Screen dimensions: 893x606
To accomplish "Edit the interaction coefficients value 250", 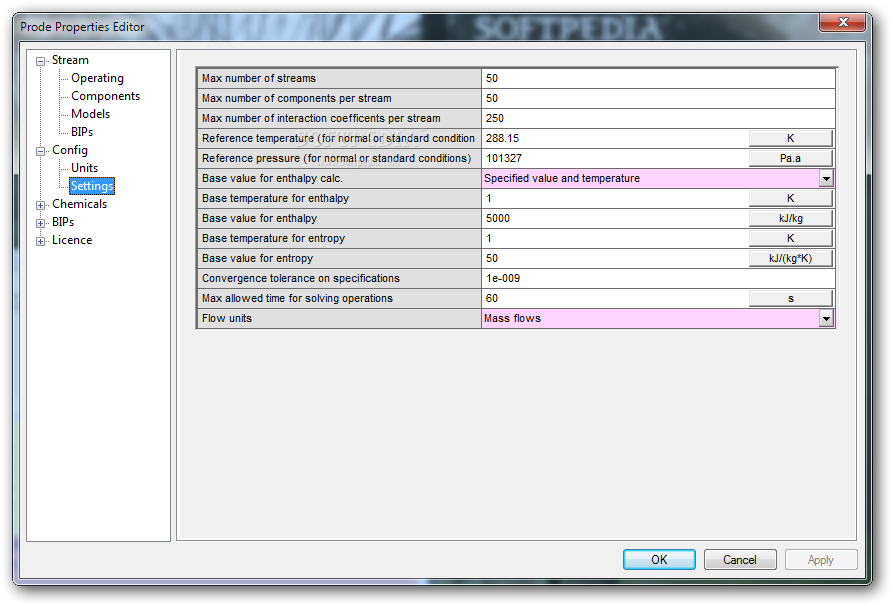I will pos(658,118).
